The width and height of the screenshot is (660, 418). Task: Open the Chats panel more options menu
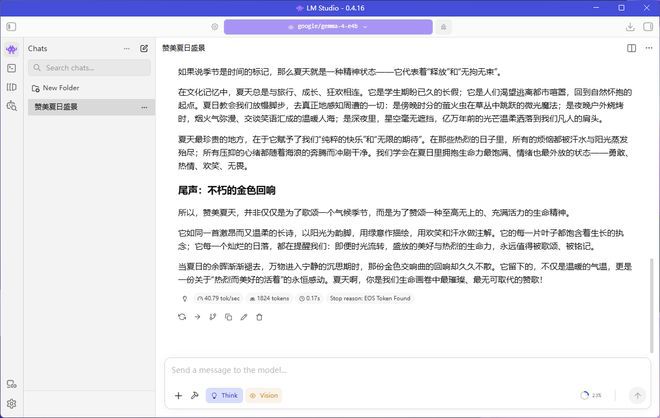tap(127, 49)
